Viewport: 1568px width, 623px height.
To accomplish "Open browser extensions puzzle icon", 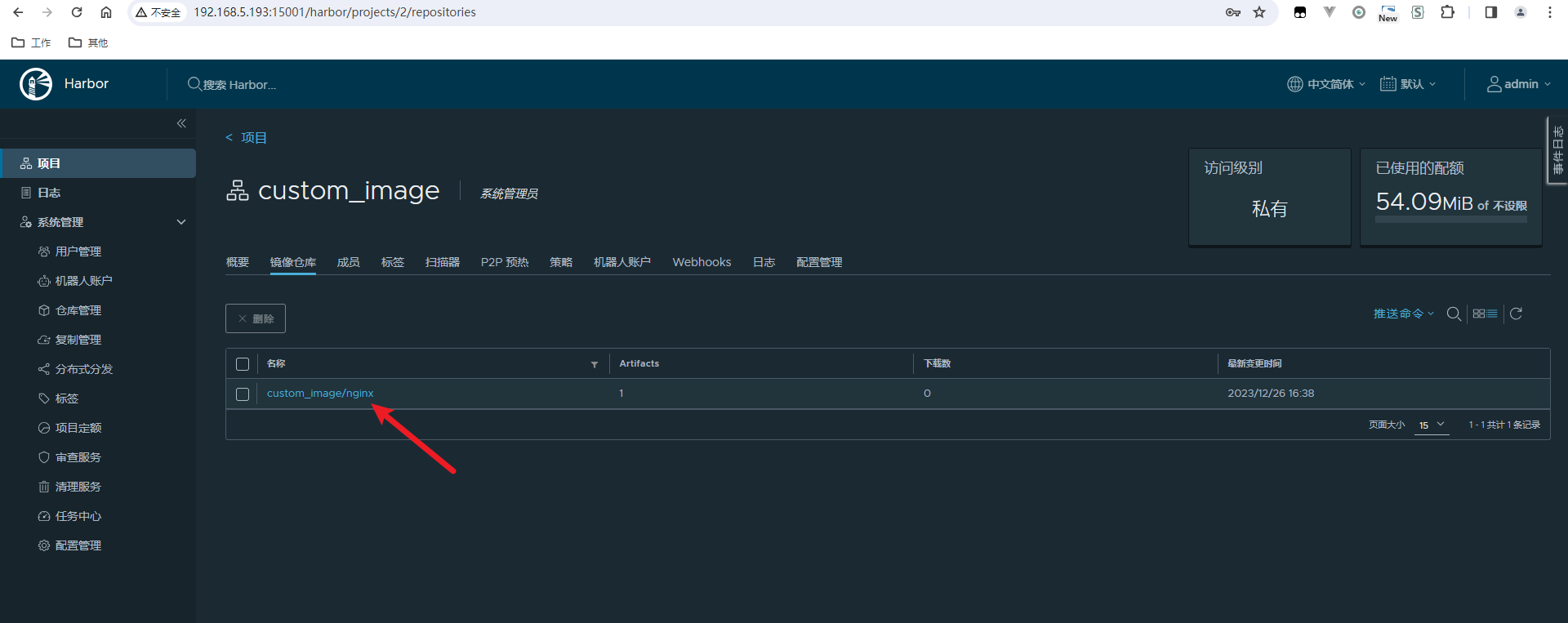I will click(x=1447, y=12).
